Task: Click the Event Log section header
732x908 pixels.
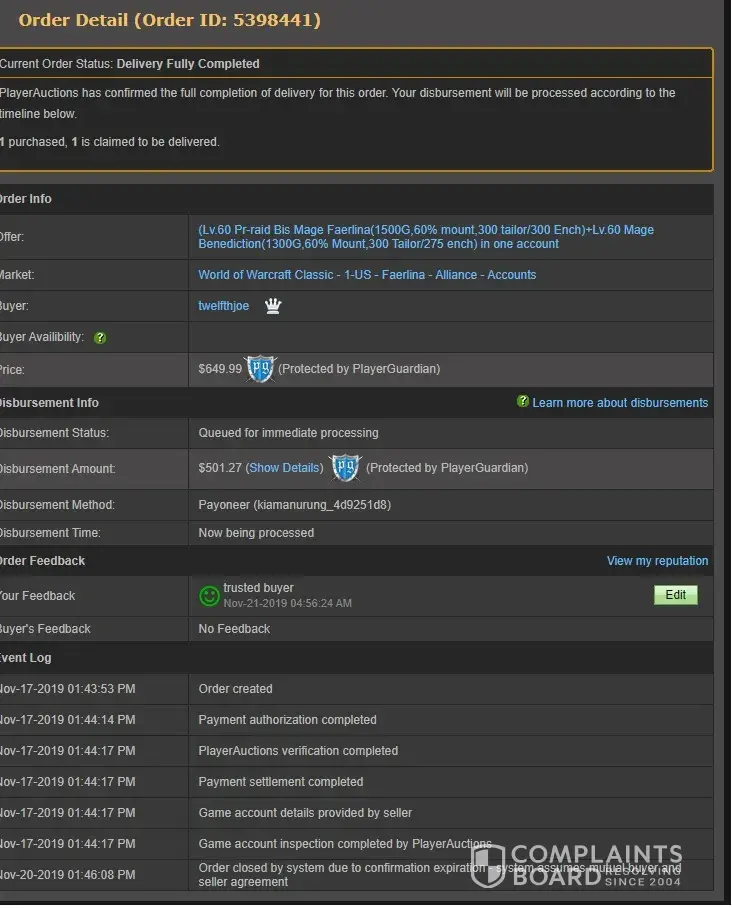Action: point(26,658)
